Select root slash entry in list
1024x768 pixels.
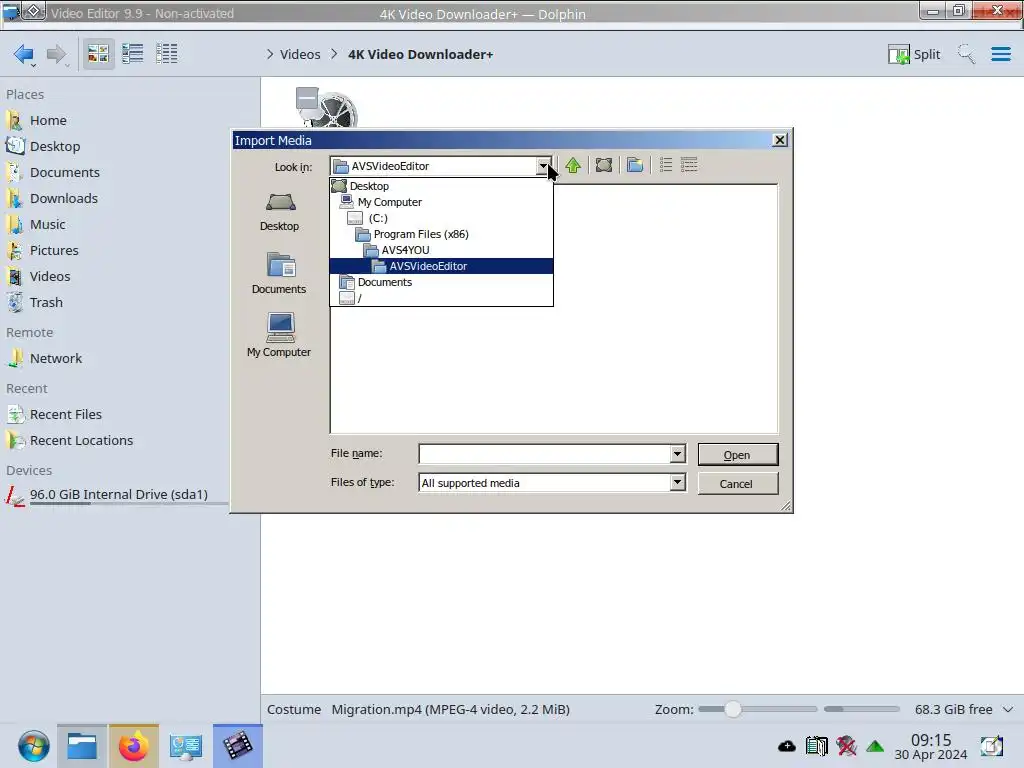coord(441,298)
